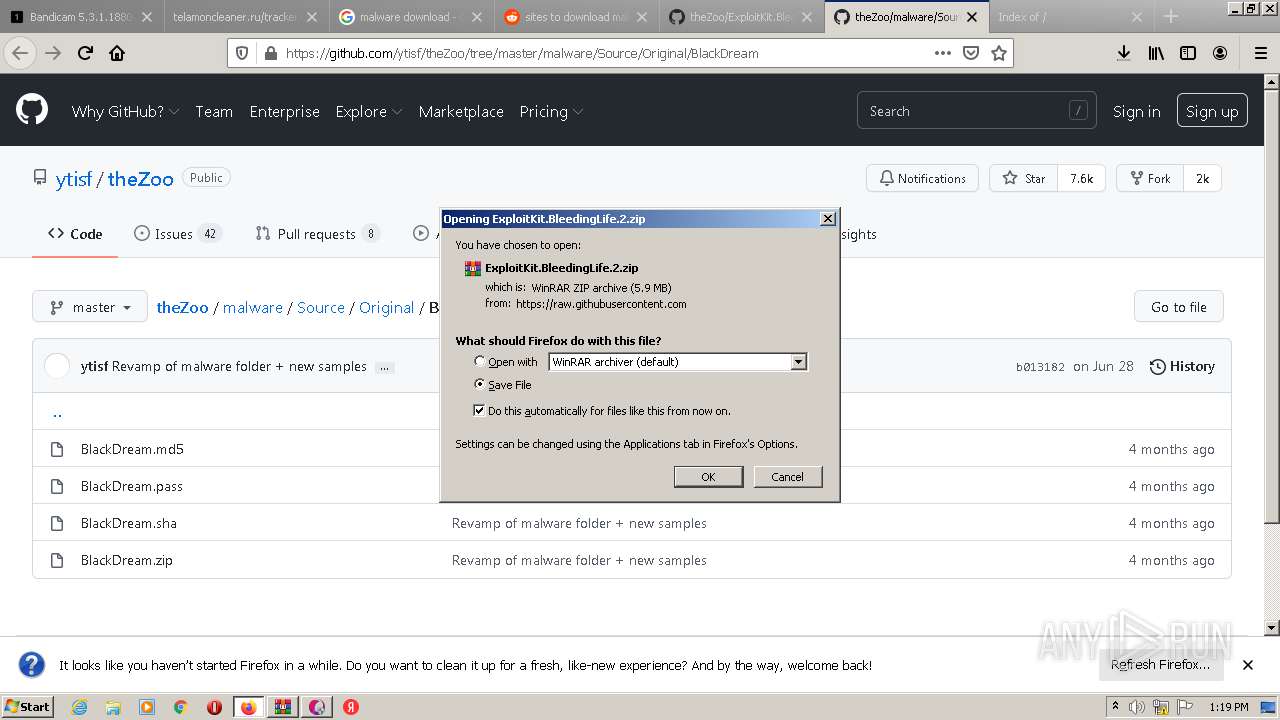This screenshot has height=720, width=1280.
Task: Save page to Pocket icon
Action: pos(970,53)
